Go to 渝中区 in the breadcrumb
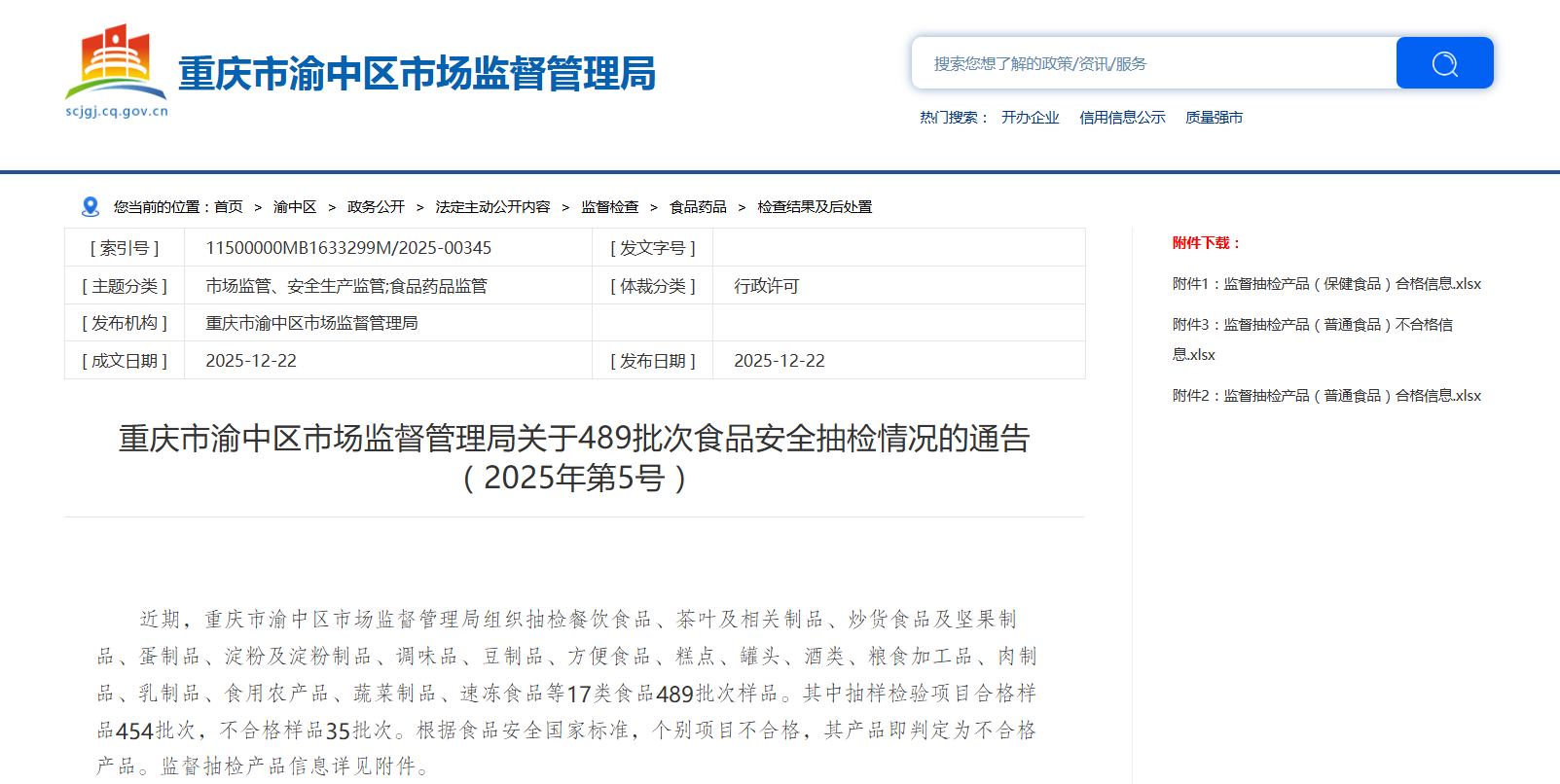The height and width of the screenshot is (784, 1560). click(x=295, y=206)
